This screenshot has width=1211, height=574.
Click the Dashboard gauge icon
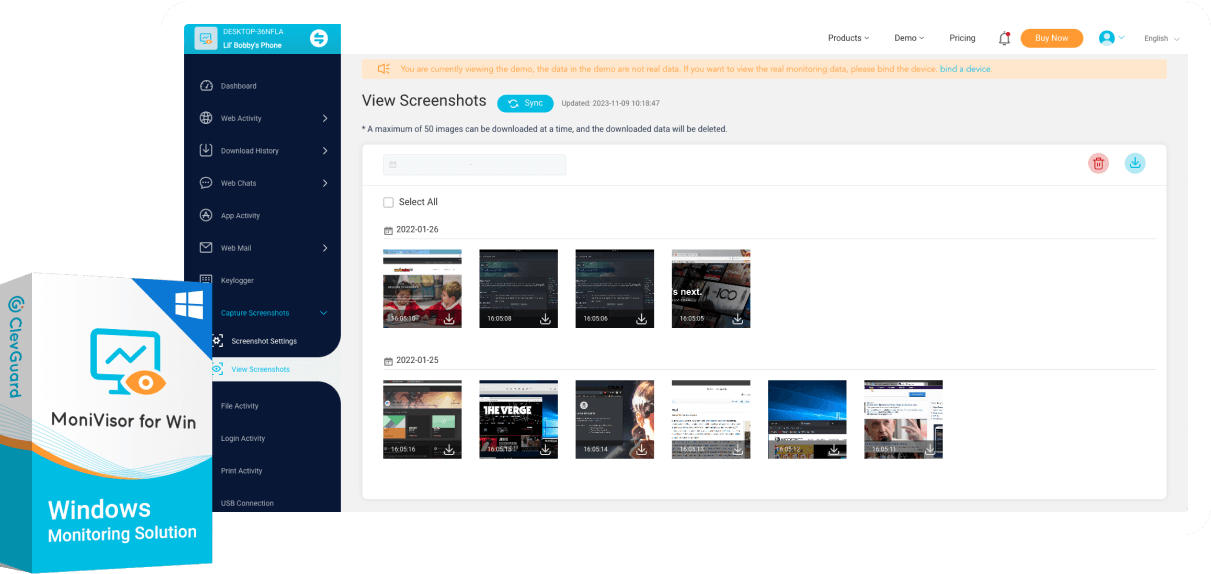206,86
